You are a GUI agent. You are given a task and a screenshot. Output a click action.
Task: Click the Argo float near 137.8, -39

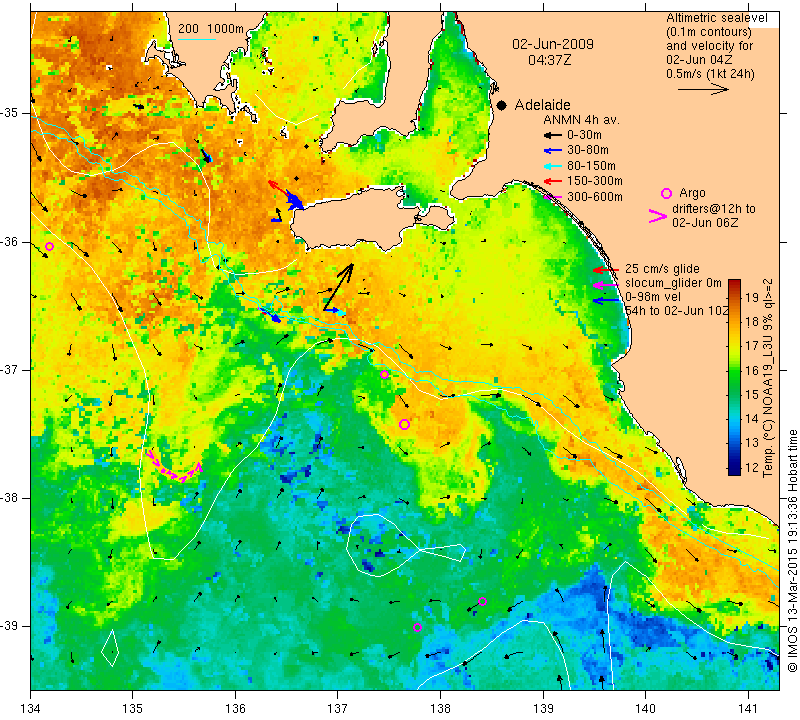point(417,628)
